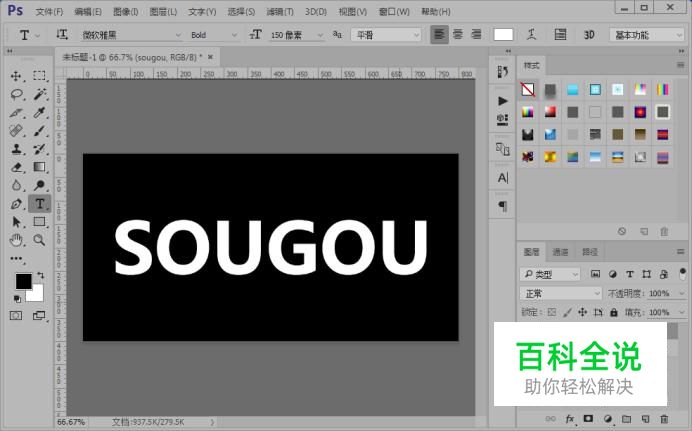Toggle Quick Mask mode
692x431 pixels.
click(16, 315)
